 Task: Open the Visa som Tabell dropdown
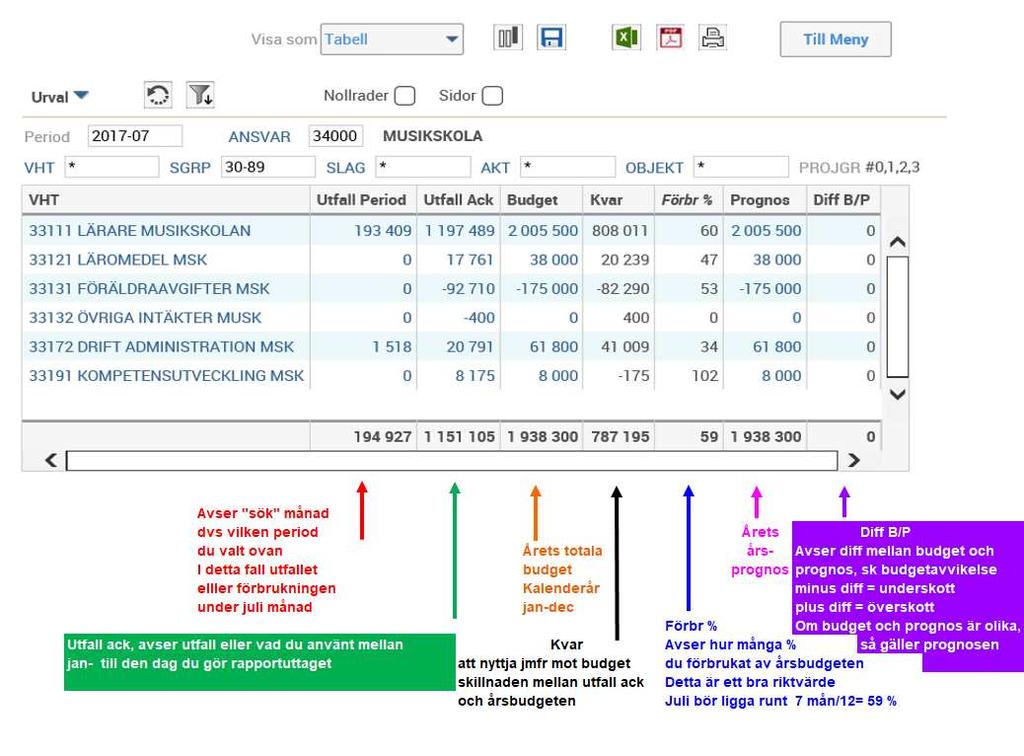tap(392, 39)
